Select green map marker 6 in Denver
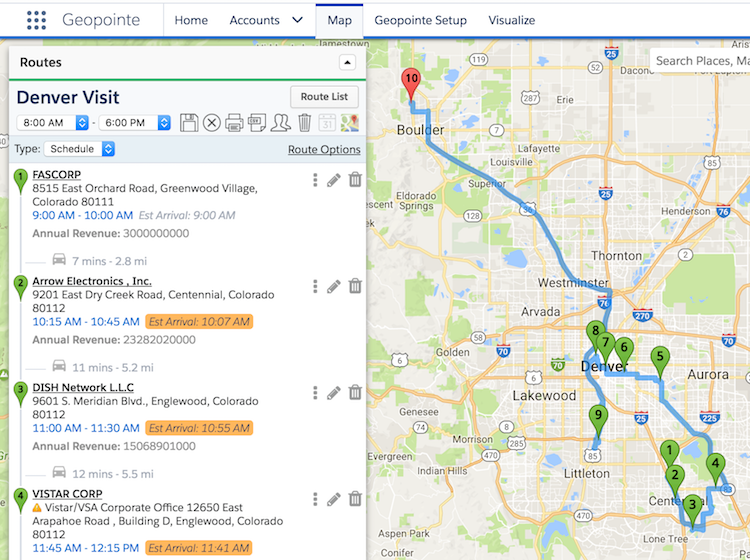 pos(624,351)
